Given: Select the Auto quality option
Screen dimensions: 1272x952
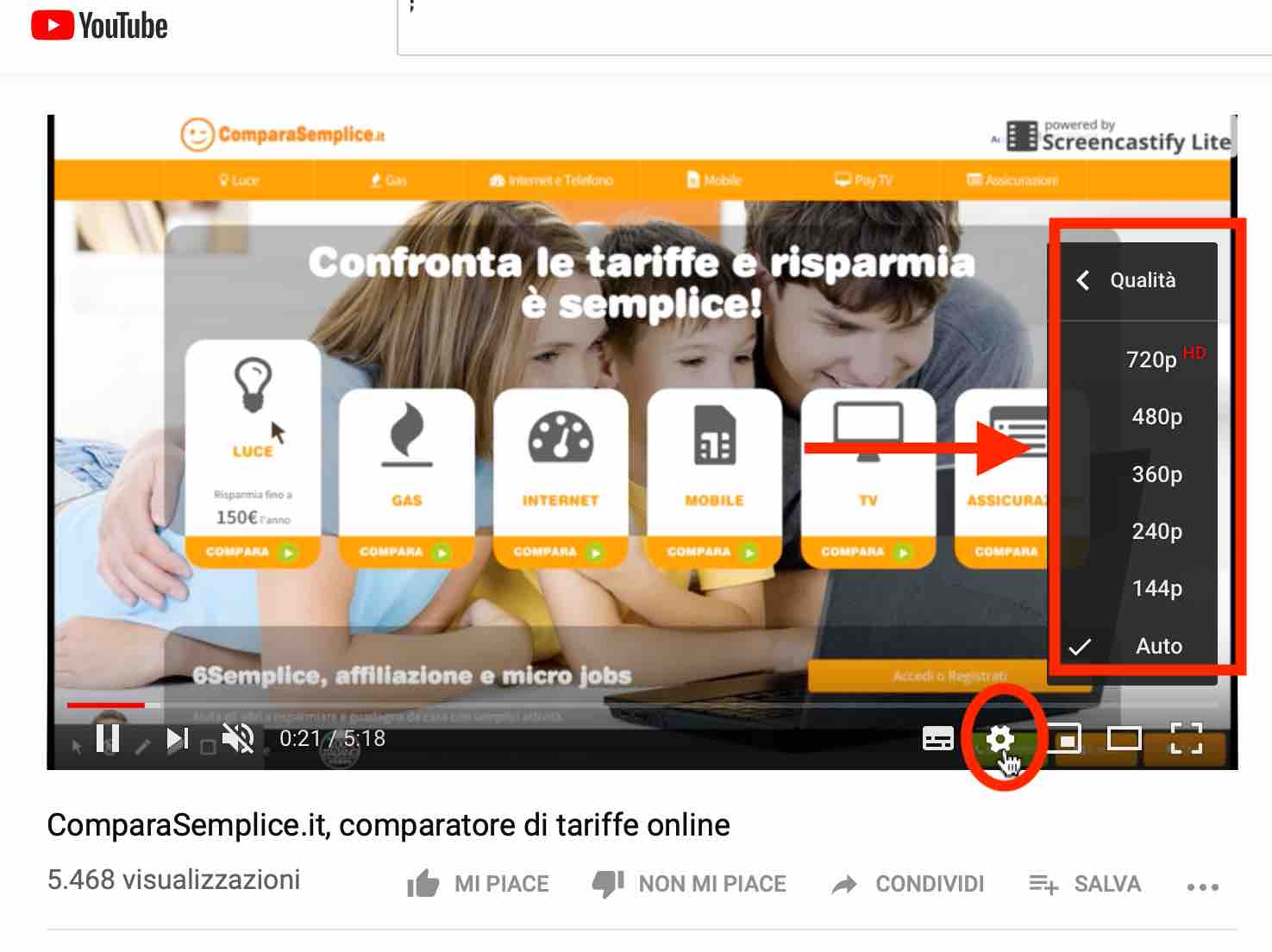Looking at the screenshot, I should tap(1158, 646).
